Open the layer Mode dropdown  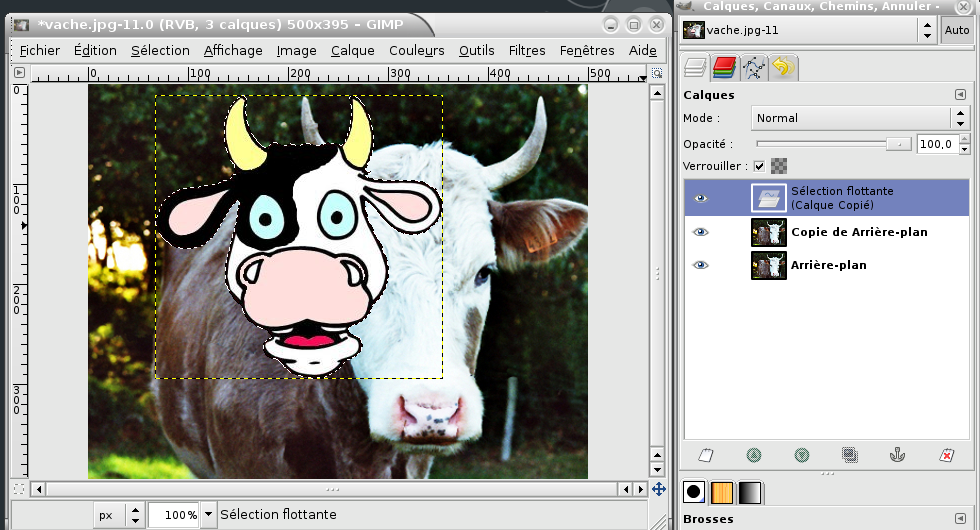coord(860,118)
